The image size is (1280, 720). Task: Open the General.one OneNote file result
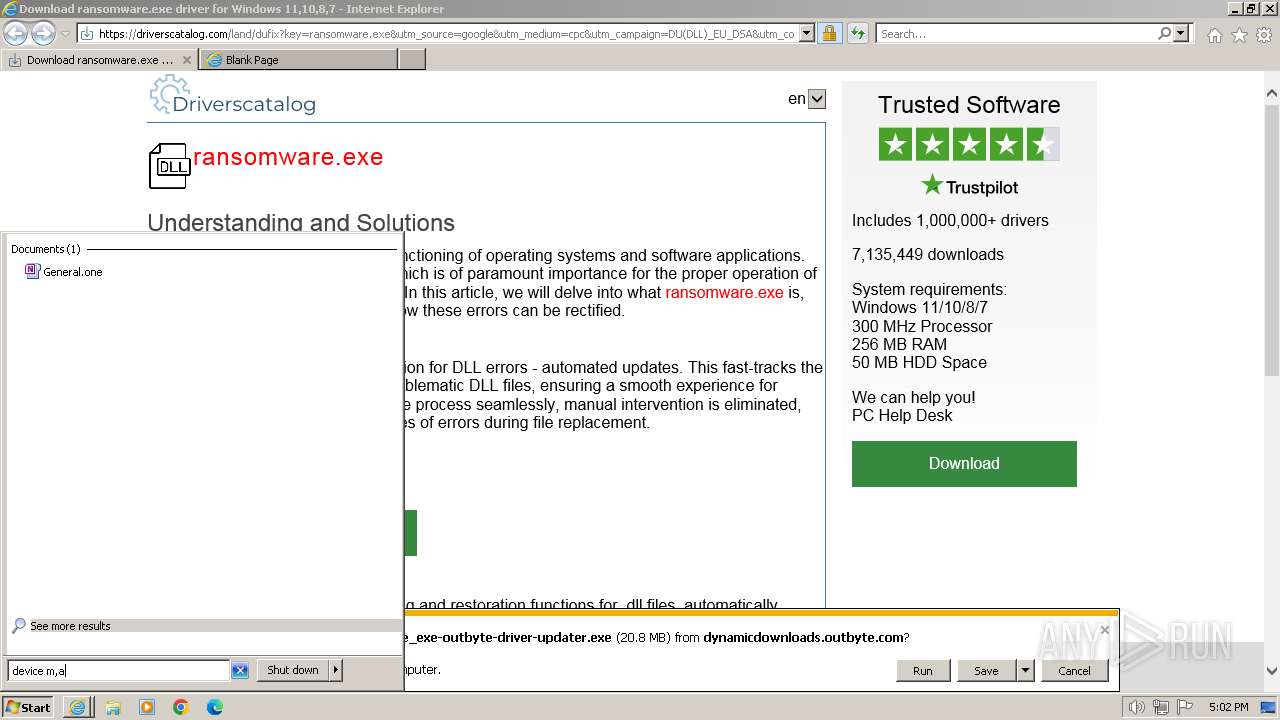tap(64, 271)
